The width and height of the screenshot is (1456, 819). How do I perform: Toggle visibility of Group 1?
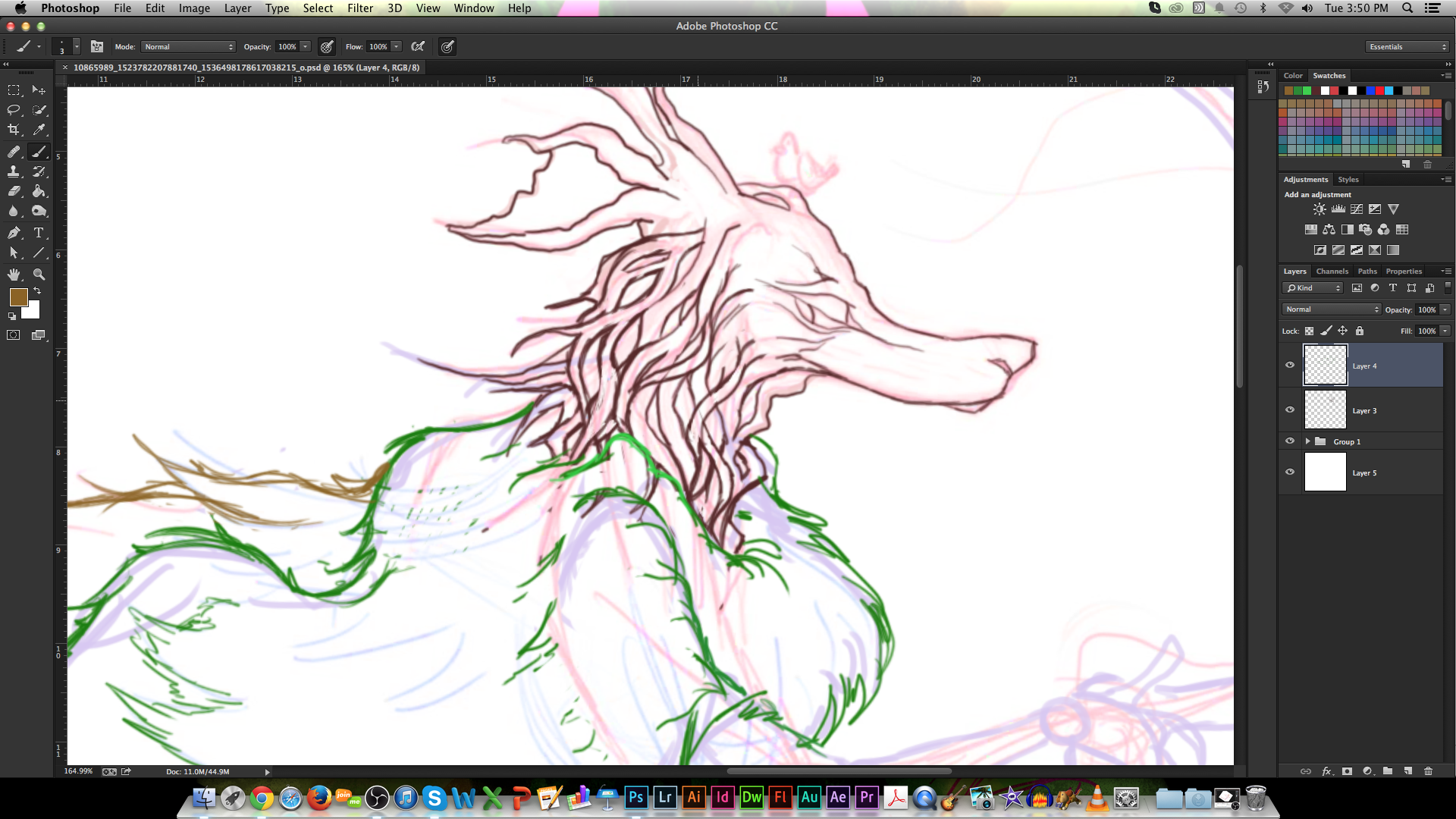point(1290,441)
